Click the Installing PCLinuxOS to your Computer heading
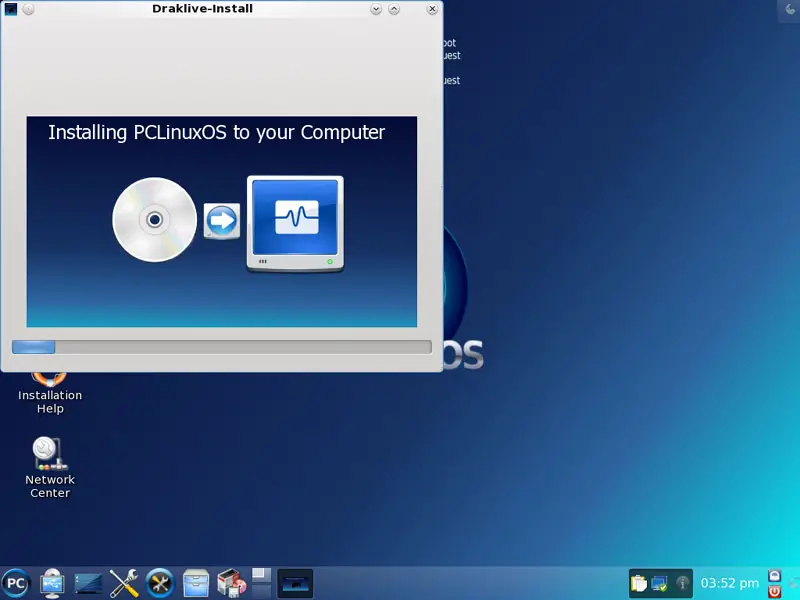 click(x=216, y=133)
